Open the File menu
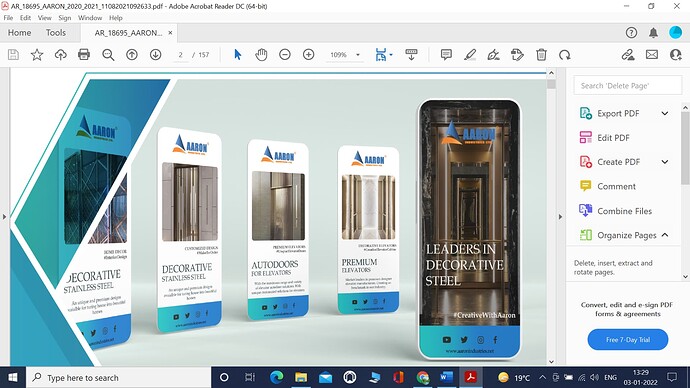 [8, 18]
